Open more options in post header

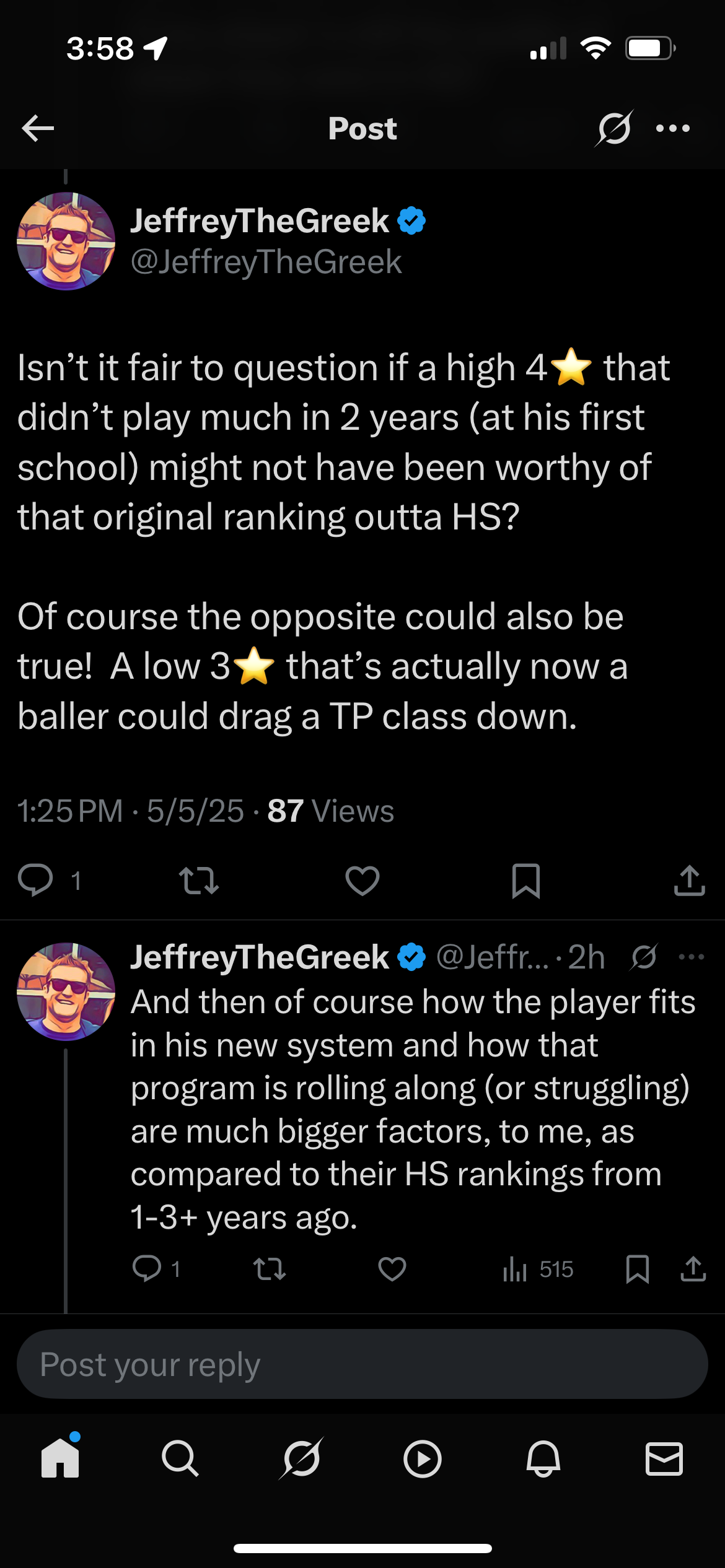point(673,128)
